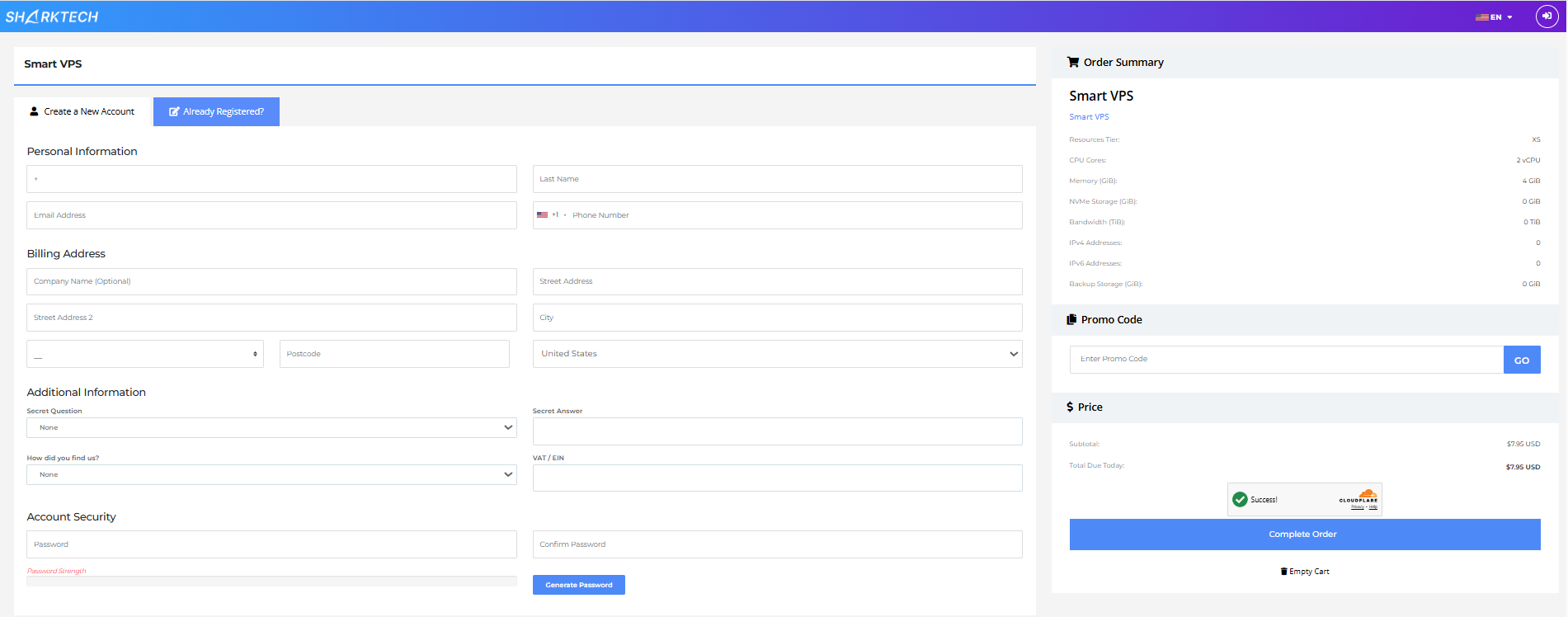Click the Password field
This screenshot has height=617, width=1568.
pyautogui.click(x=271, y=544)
